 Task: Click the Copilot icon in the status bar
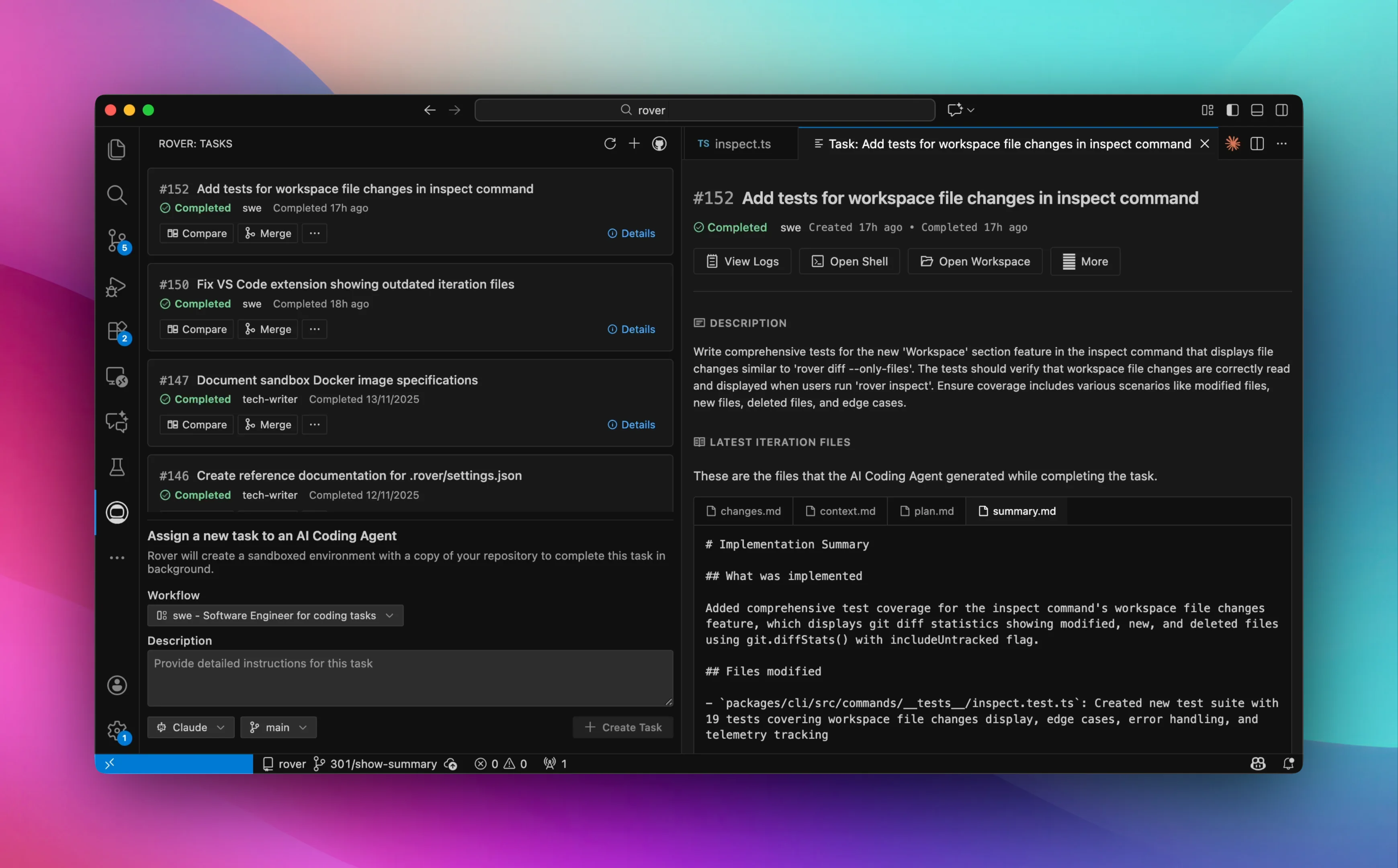(1258, 764)
